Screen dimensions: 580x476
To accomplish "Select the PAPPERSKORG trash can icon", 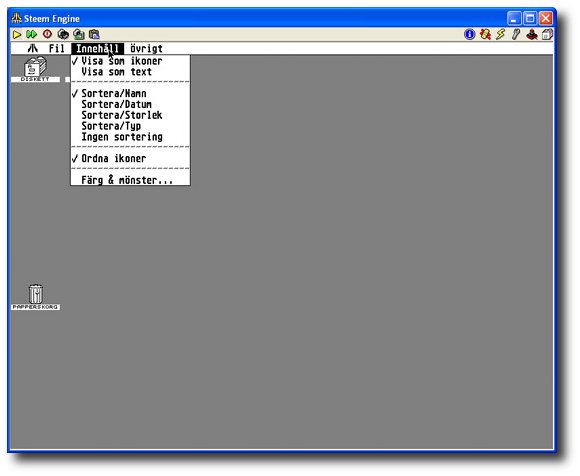I will click(36, 297).
